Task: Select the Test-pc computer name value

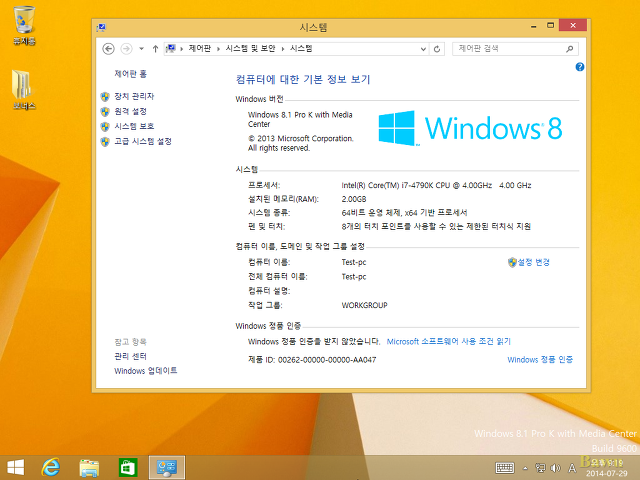Action: 354,262
